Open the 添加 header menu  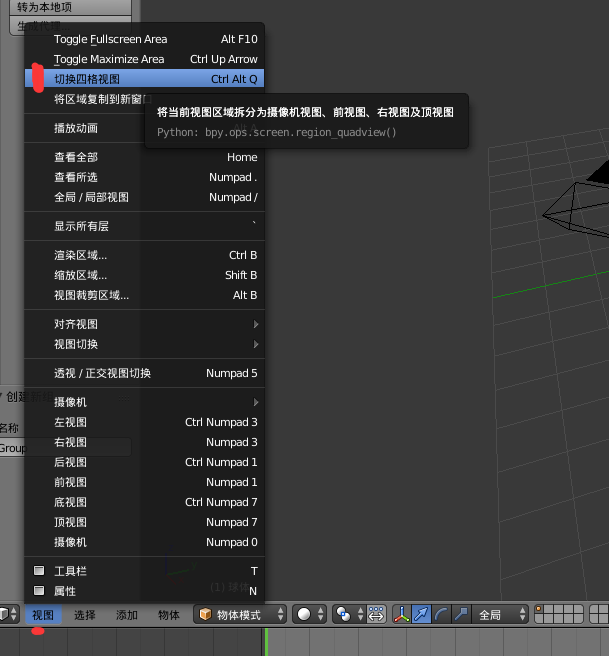point(127,615)
